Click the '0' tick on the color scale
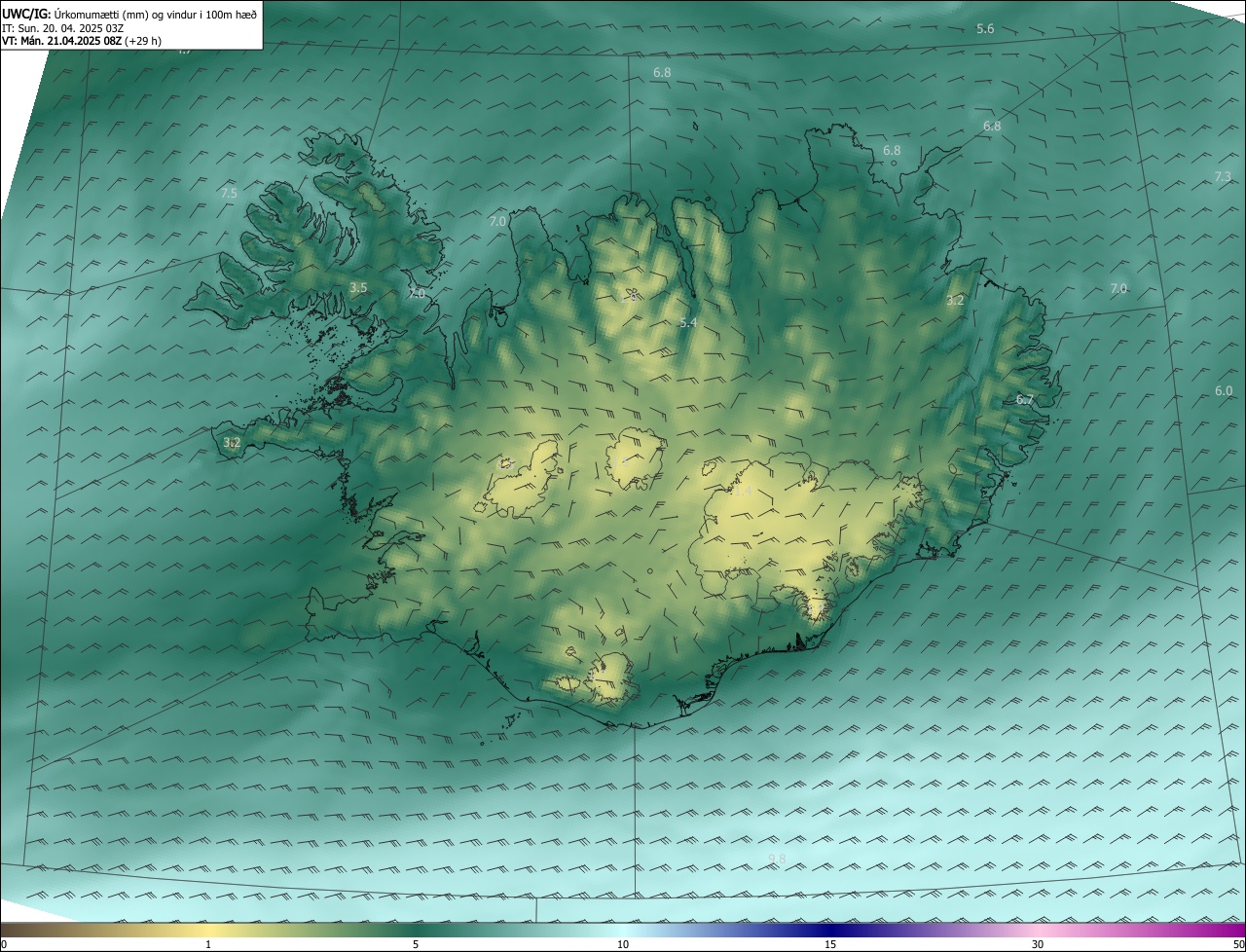 [4, 944]
